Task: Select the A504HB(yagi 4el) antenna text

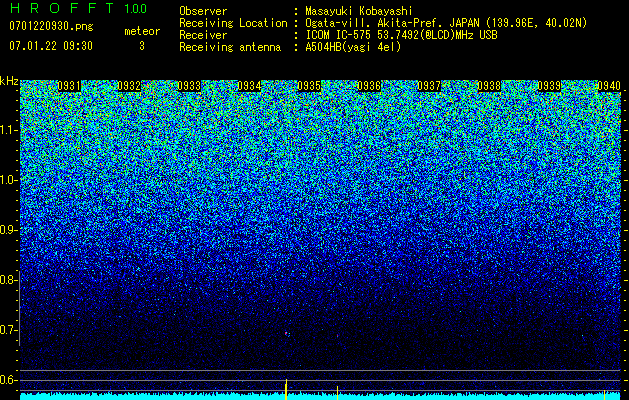Action: (353, 47)
